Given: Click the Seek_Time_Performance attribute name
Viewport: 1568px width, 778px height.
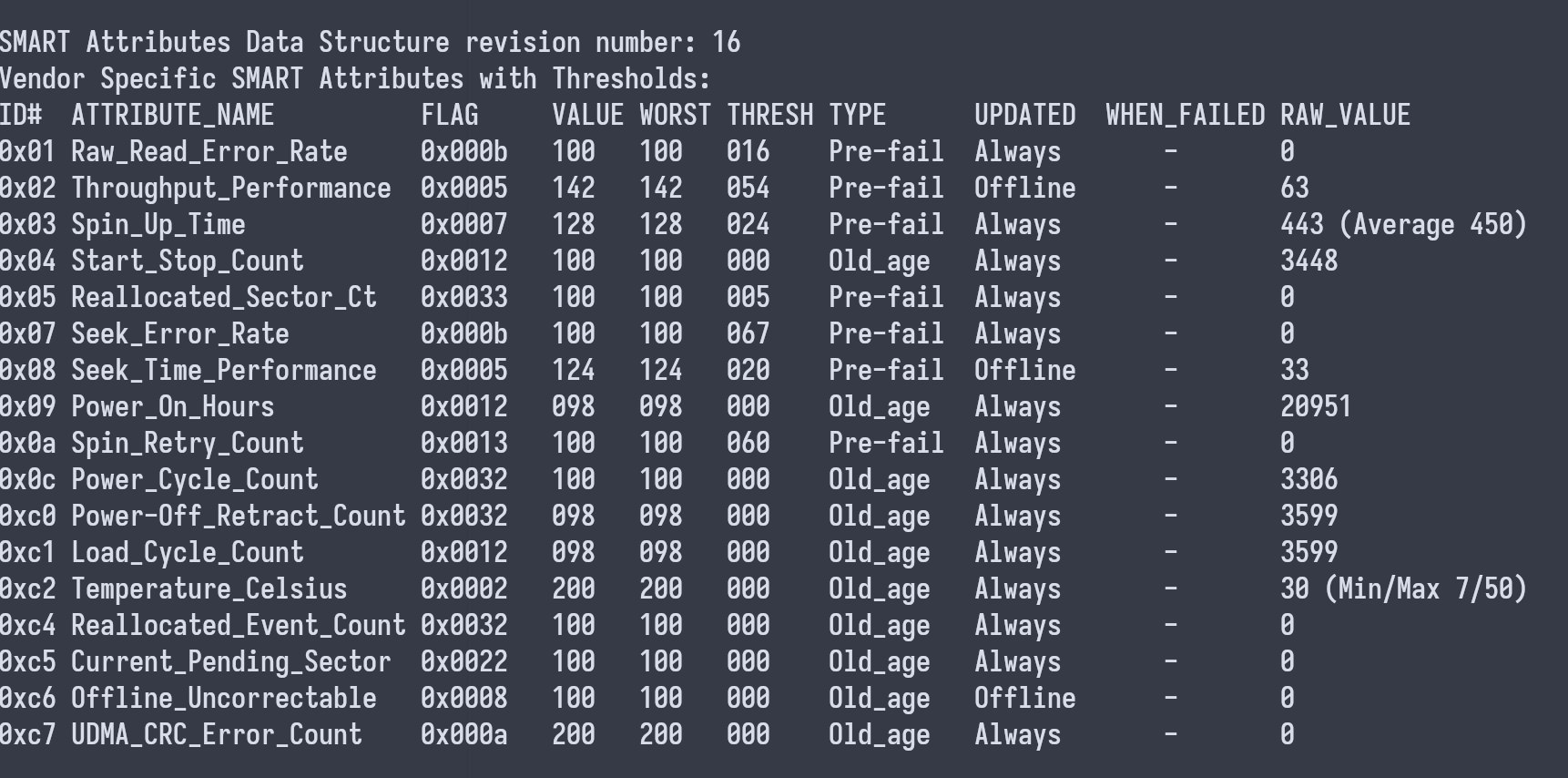Looking at the screenshot, I should pos(223,370).
